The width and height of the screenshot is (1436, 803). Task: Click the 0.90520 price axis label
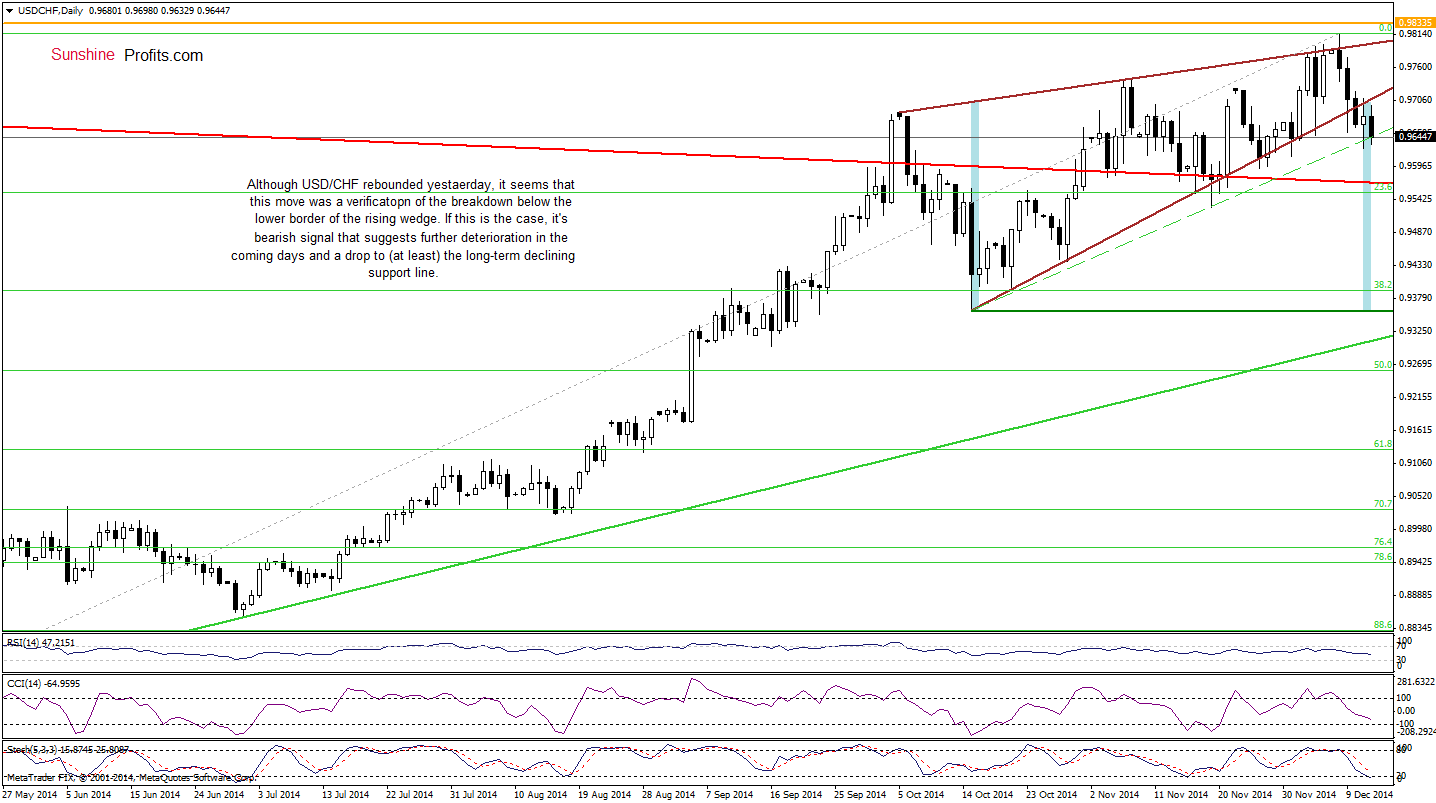1414,496
